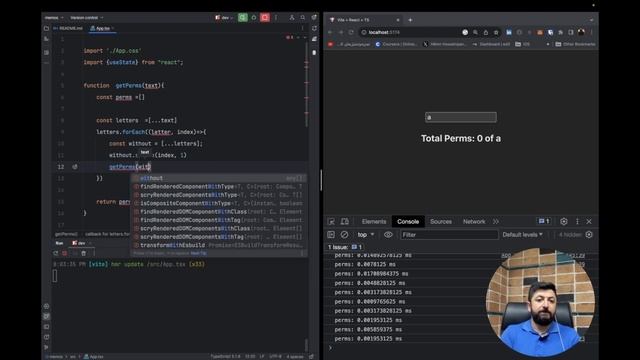Click the zoom magnifier icon in address bar
Screen dimensions: 640x360
[x=475, y=32]
